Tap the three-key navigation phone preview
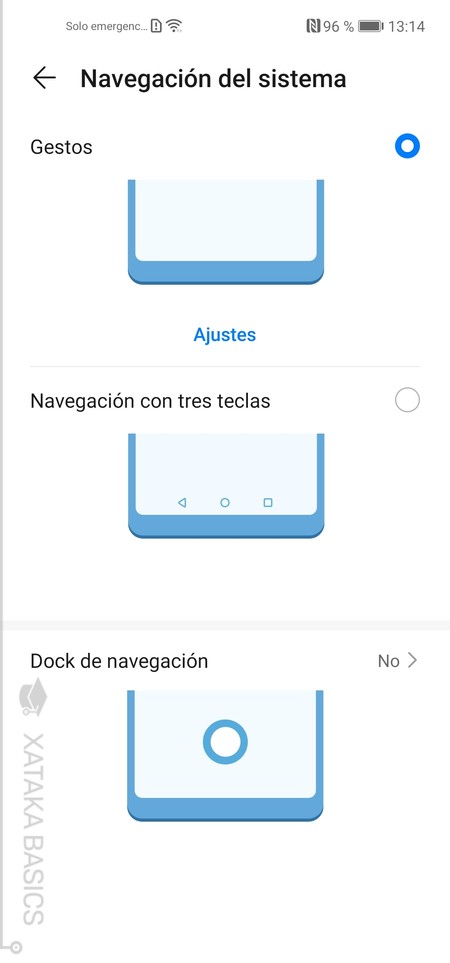 coord(225,486)
